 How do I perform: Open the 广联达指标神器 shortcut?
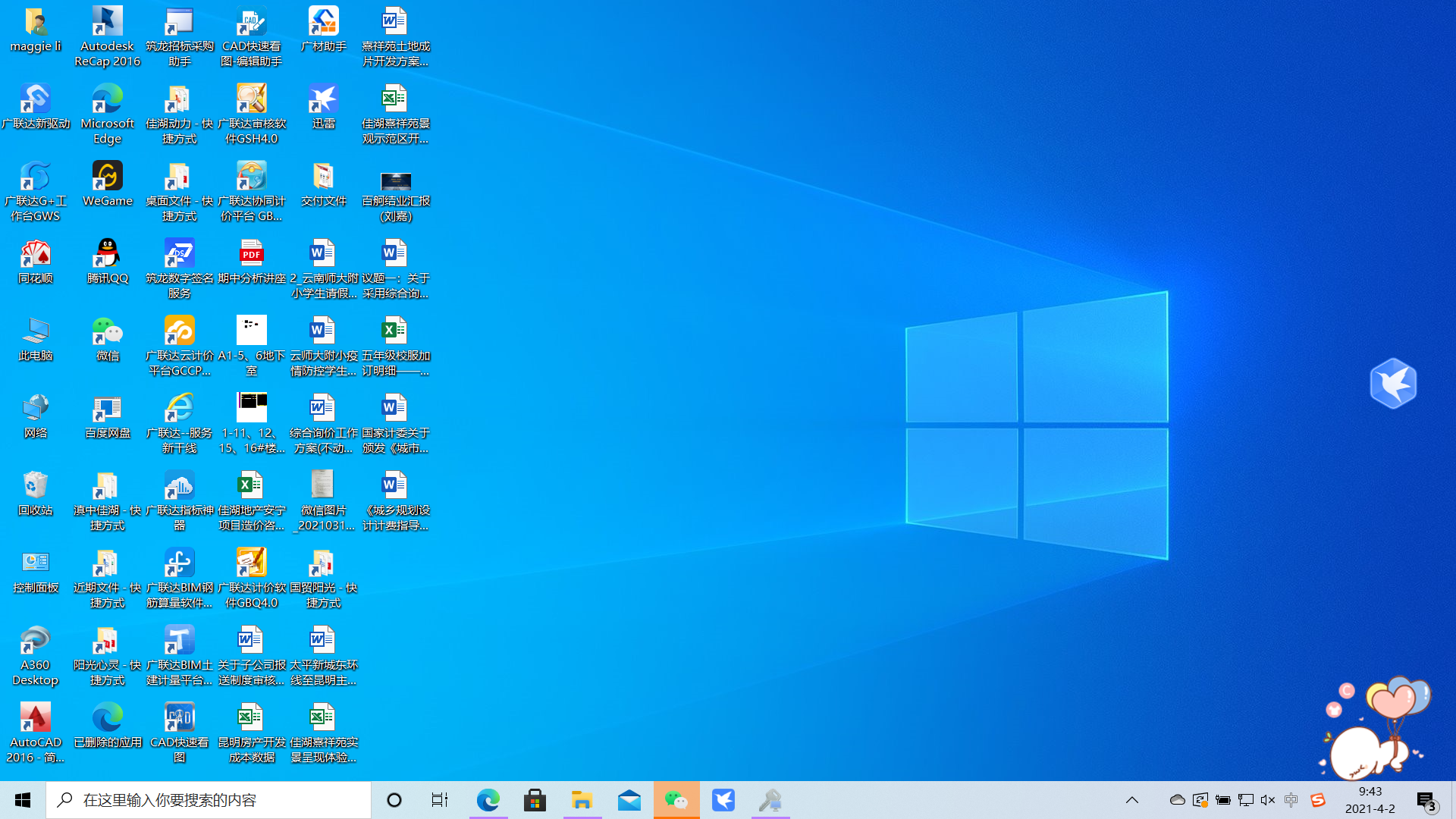coord(180,501)
